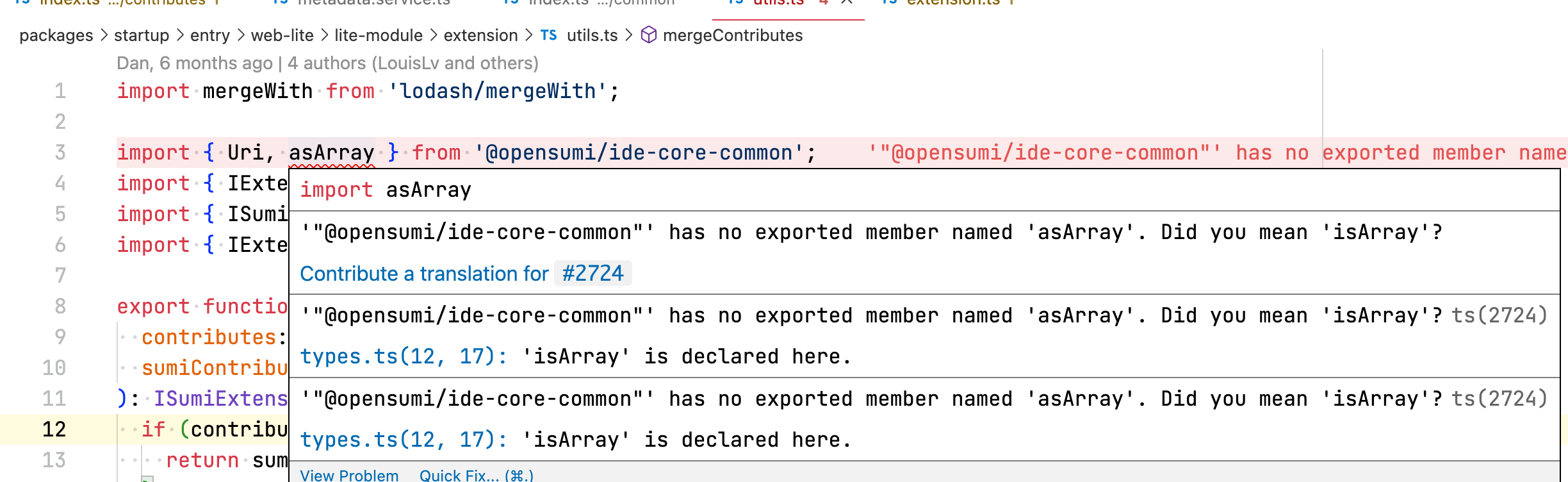Click the mergeContributes symbol cube icon

(648, 35)
